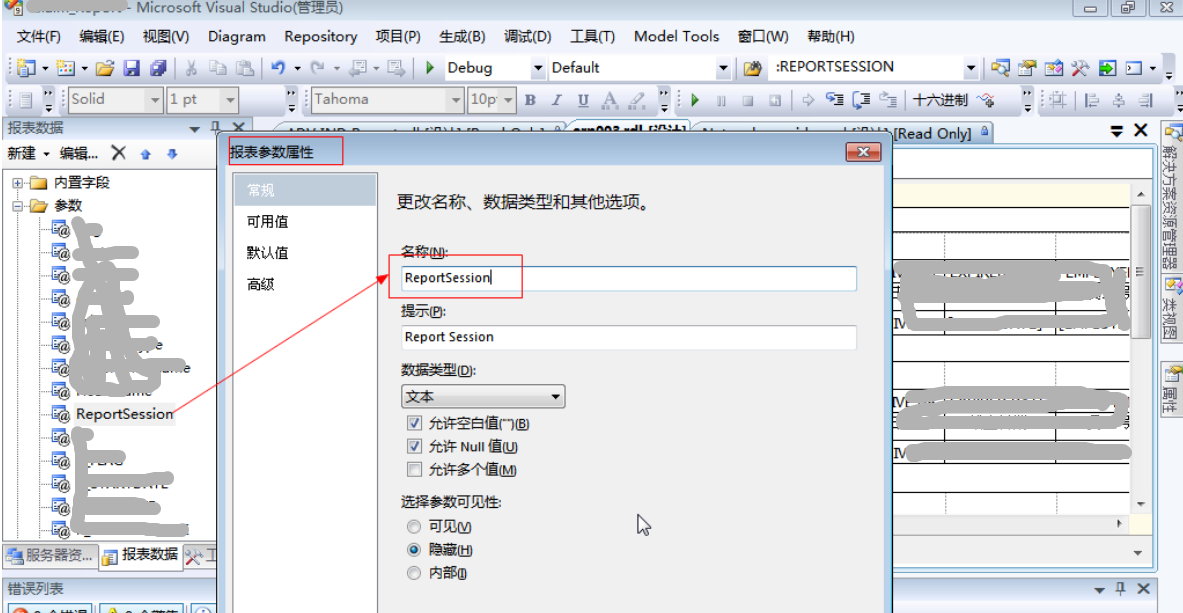Open the 文件(F) menu
Image resolution: width=1183 pixels, height=613 pixels.
[x=38, y=36]
